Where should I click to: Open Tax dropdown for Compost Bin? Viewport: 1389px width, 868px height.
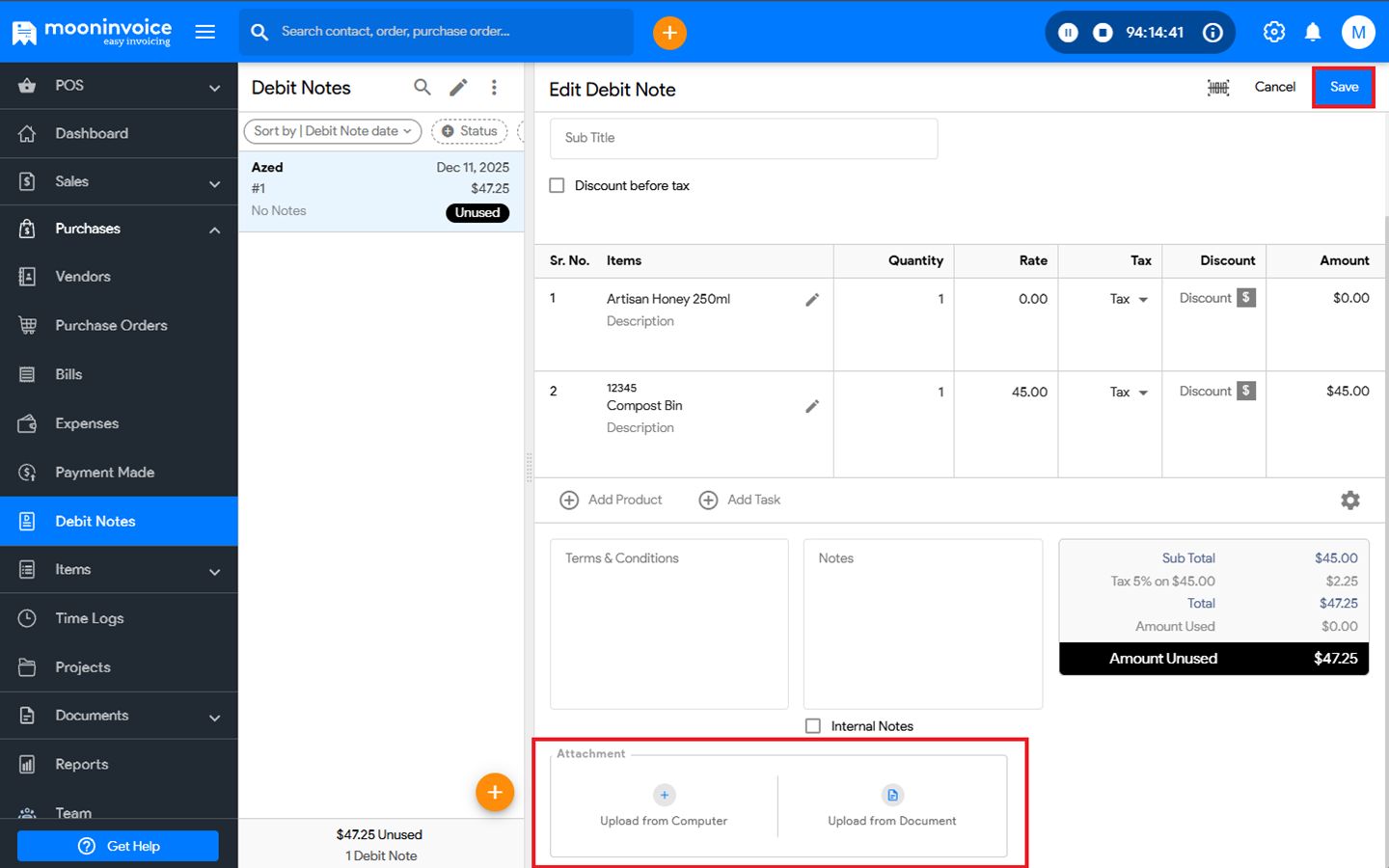click(1129, 393)
